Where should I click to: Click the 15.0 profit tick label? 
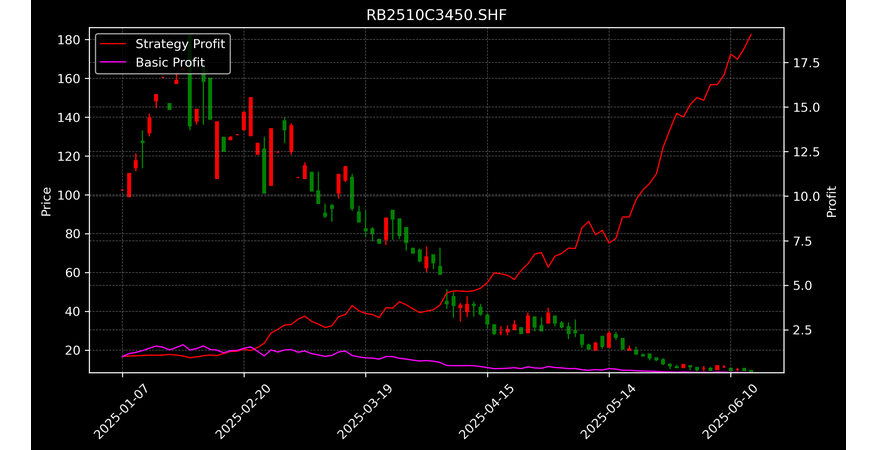[804, 107]
